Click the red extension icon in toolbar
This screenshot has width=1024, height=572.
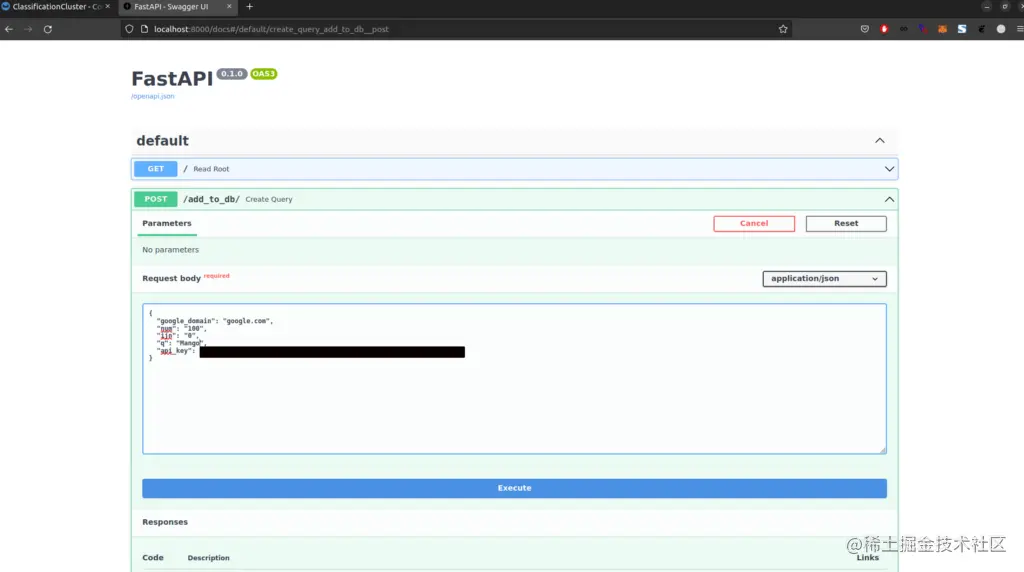884,29
